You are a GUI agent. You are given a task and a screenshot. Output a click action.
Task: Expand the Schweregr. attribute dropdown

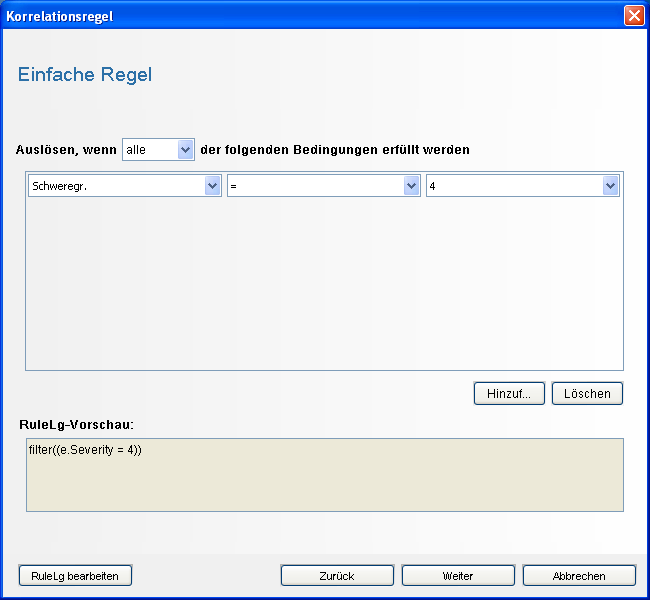click(125, 186)
